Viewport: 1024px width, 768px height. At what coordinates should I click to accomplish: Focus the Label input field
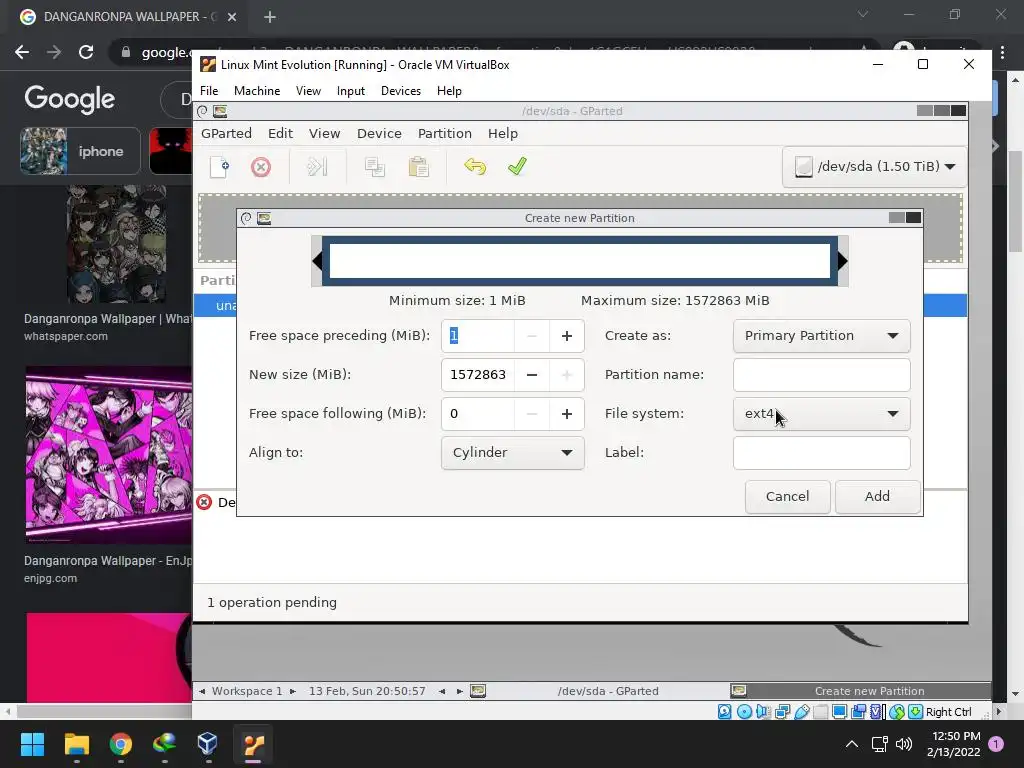click(822, 453)
